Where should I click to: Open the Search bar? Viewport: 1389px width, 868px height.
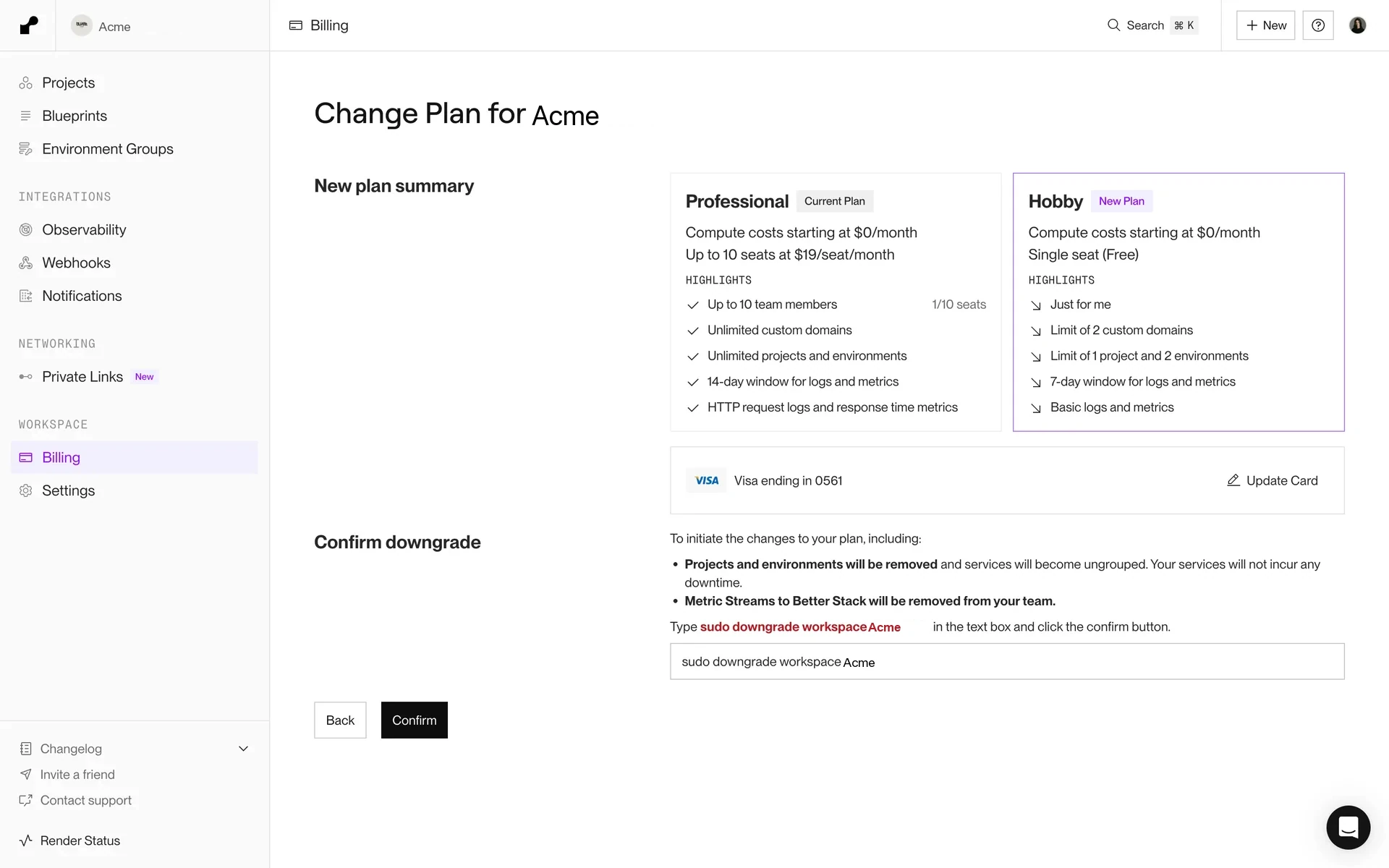1152,25
